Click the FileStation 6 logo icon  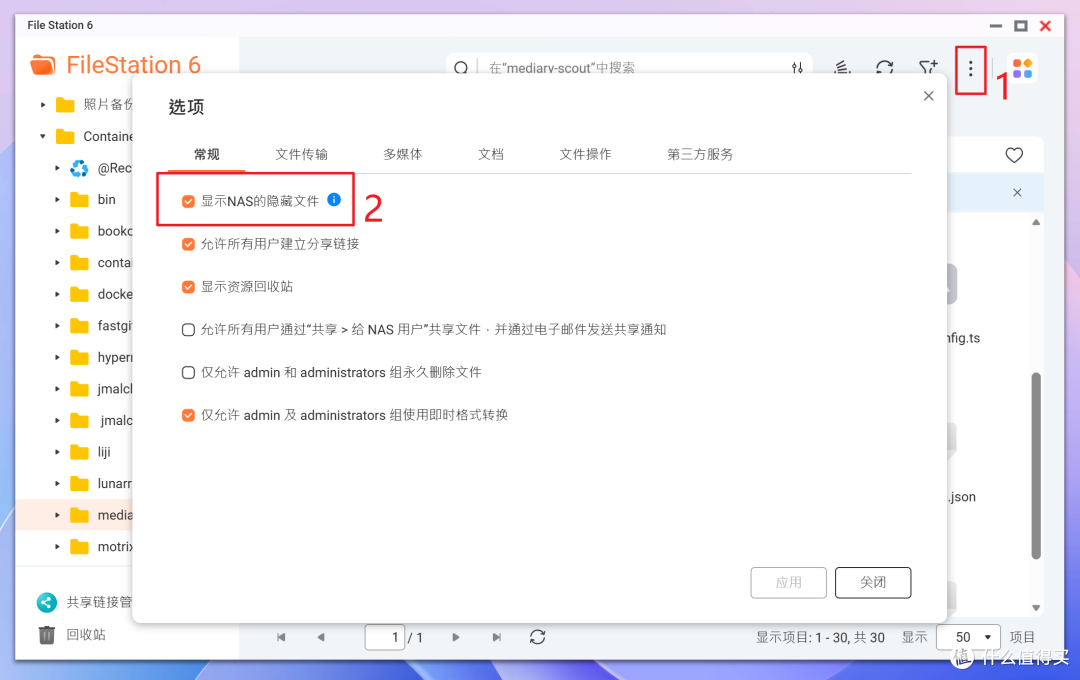43,65
